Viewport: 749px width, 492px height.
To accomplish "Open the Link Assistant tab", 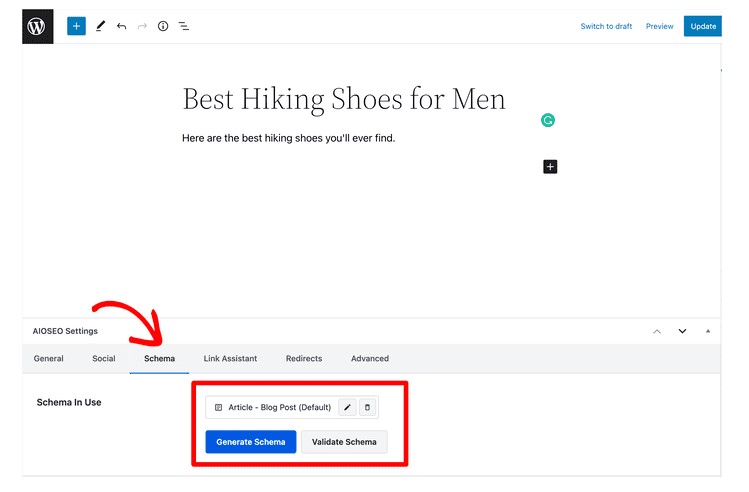I will click(x=230, y=358).
